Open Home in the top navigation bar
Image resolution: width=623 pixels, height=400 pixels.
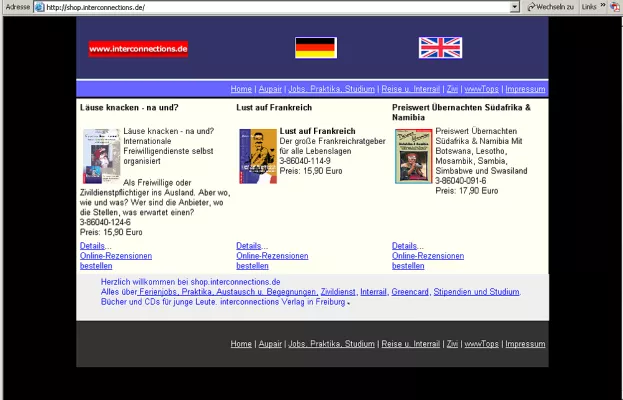pyautogui.click(x=241, y=89)
